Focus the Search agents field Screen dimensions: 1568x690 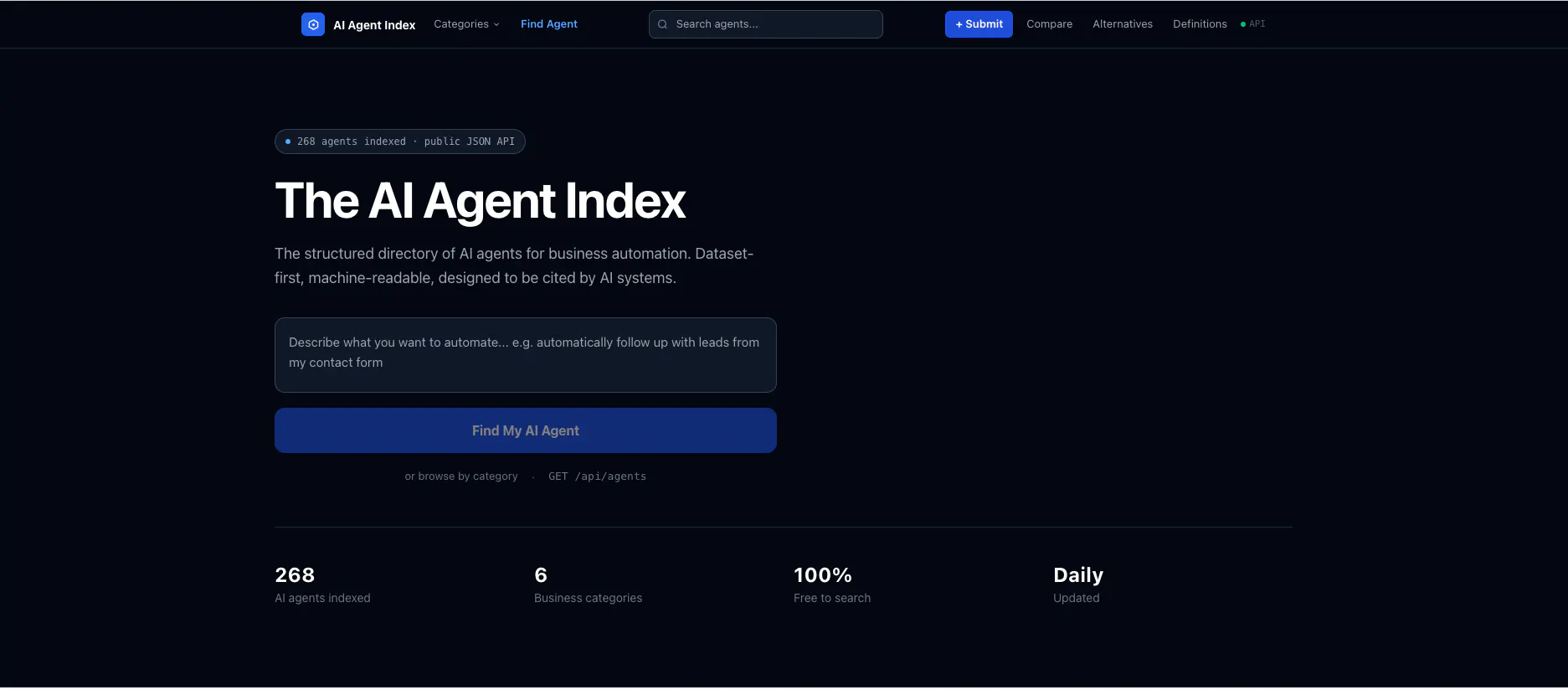click(766, 24)
